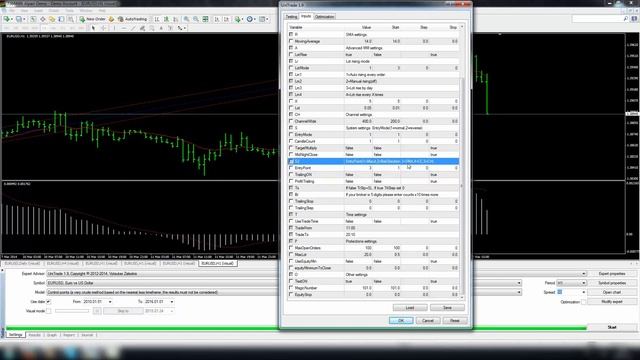The height and width of the screenshot is (360, 640).
Task: Switch chart to line chart icon
Action: tap(176, 19)
